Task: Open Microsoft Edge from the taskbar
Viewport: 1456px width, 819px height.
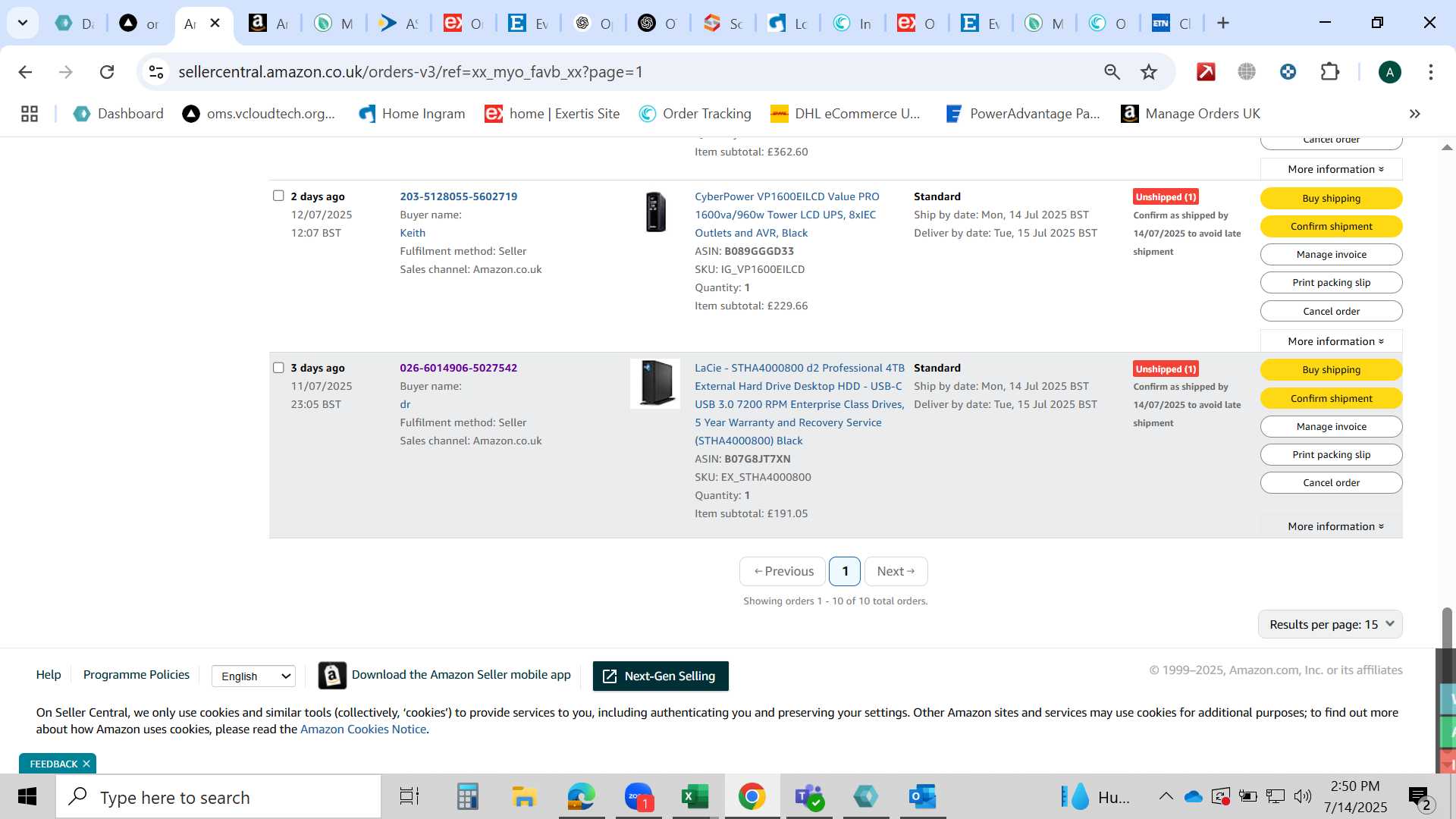Action: (x=581, y=797)
